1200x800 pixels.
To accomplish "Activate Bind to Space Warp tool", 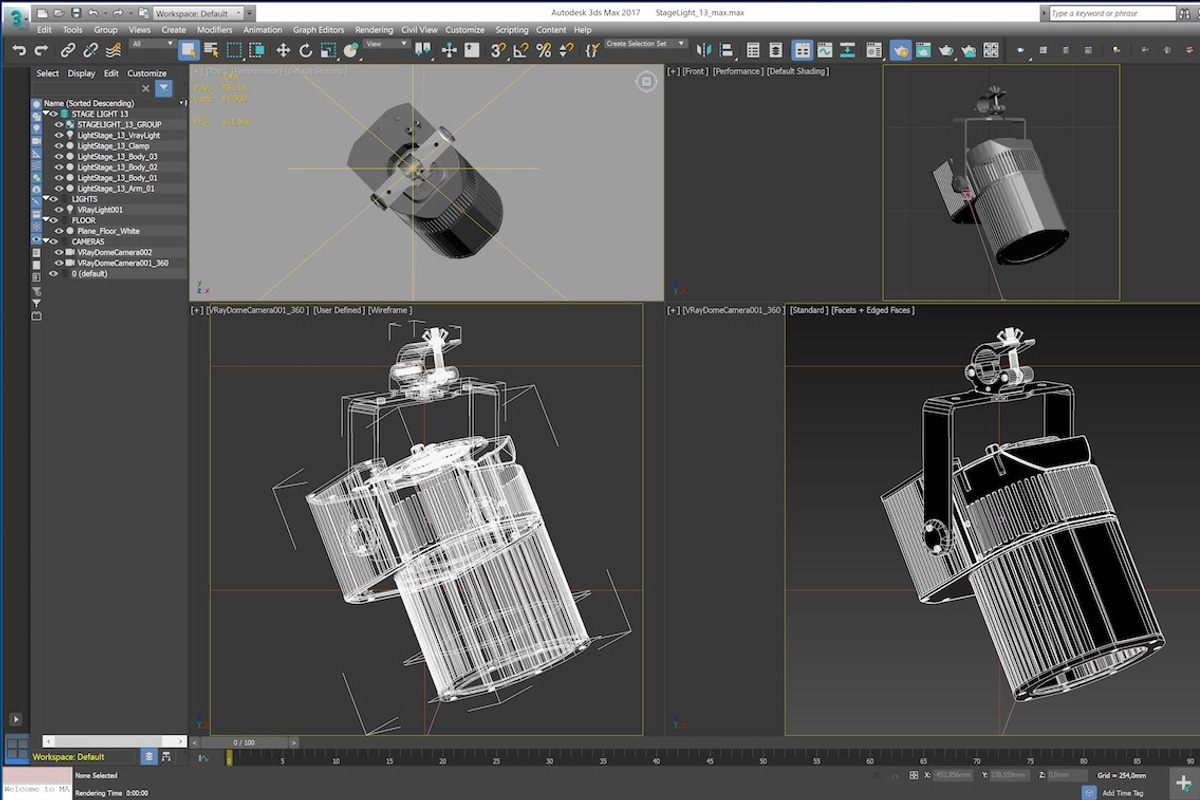I will pos(114,50).
